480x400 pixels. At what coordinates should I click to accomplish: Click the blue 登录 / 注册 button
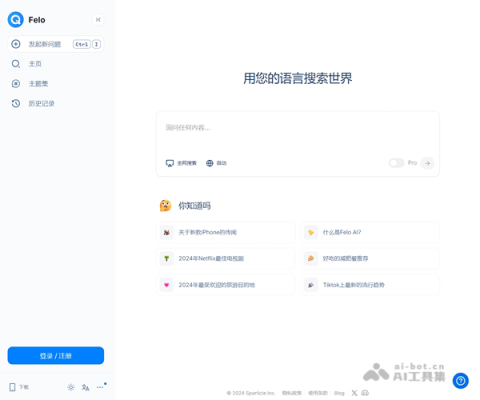click(56, 356)
